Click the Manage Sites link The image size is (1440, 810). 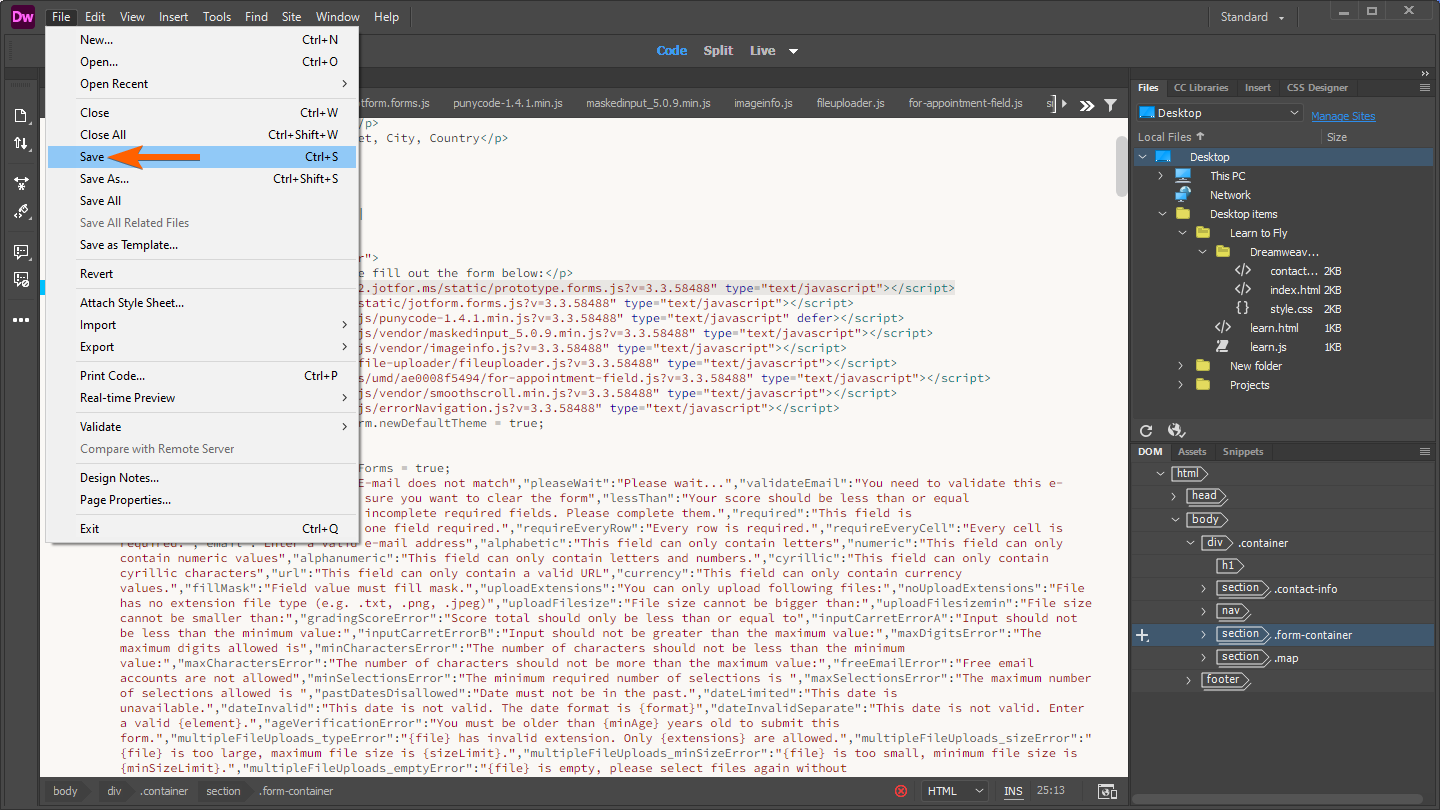pos(1342,116)
